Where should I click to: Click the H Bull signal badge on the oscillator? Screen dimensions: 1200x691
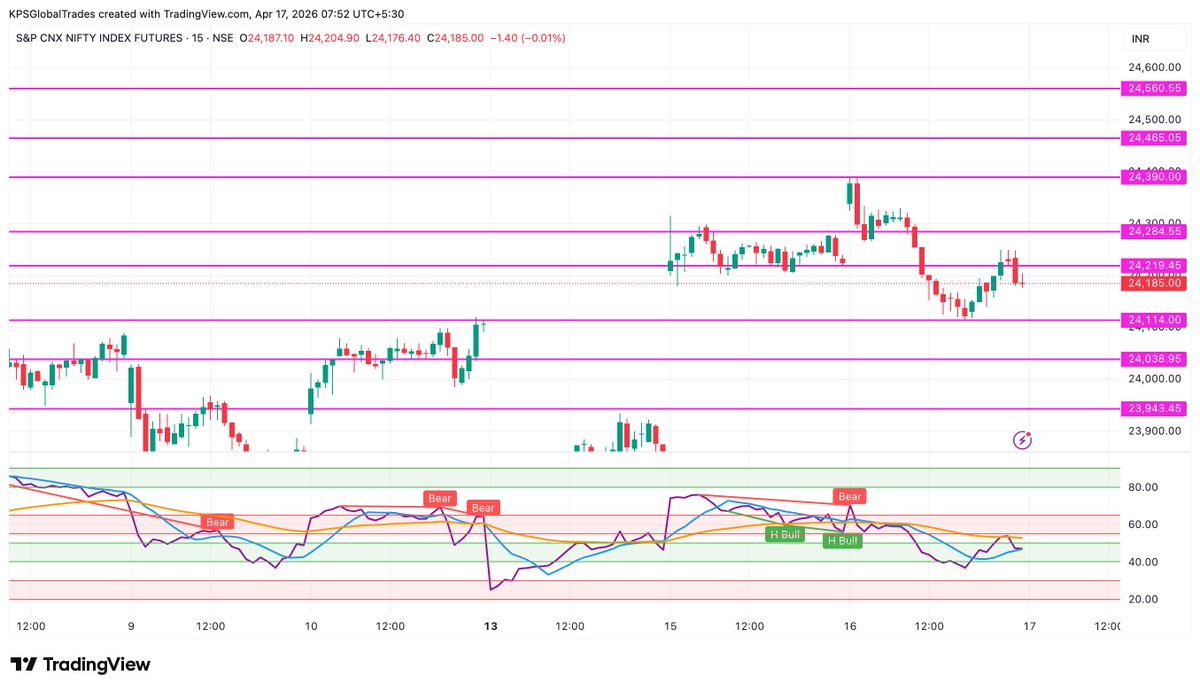tap(786, 534)
